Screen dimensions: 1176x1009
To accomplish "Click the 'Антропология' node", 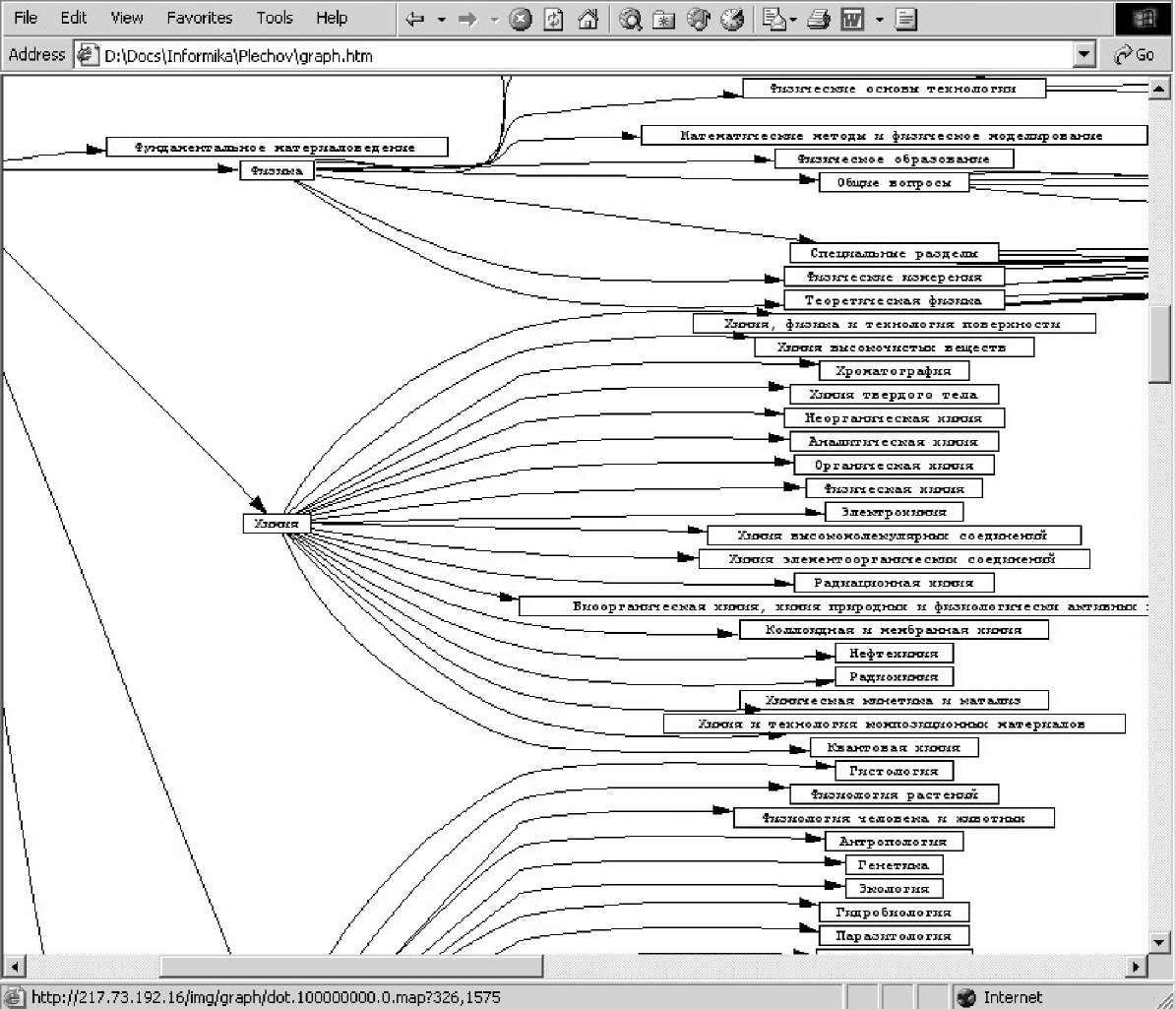I will (894, 841).
